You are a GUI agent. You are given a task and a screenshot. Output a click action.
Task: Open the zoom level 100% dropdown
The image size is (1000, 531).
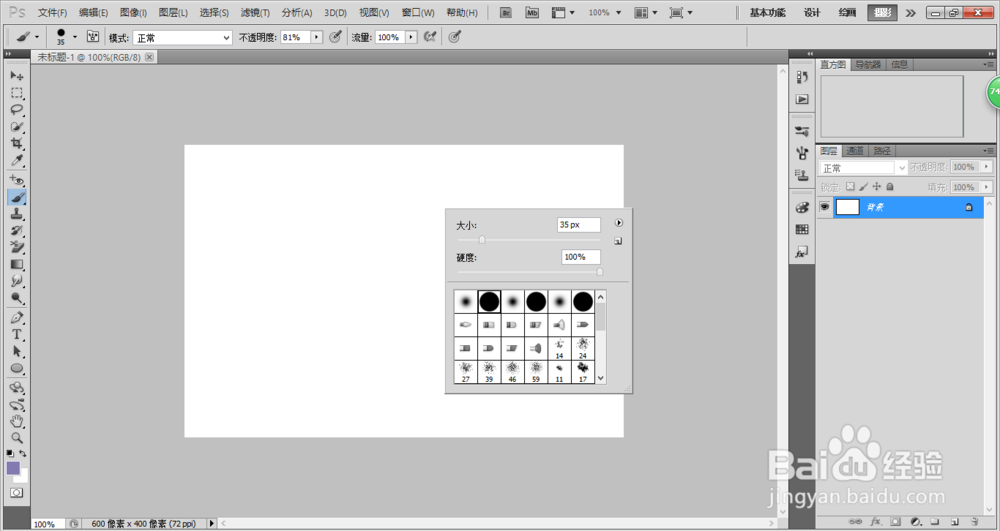tap(605, 12)
